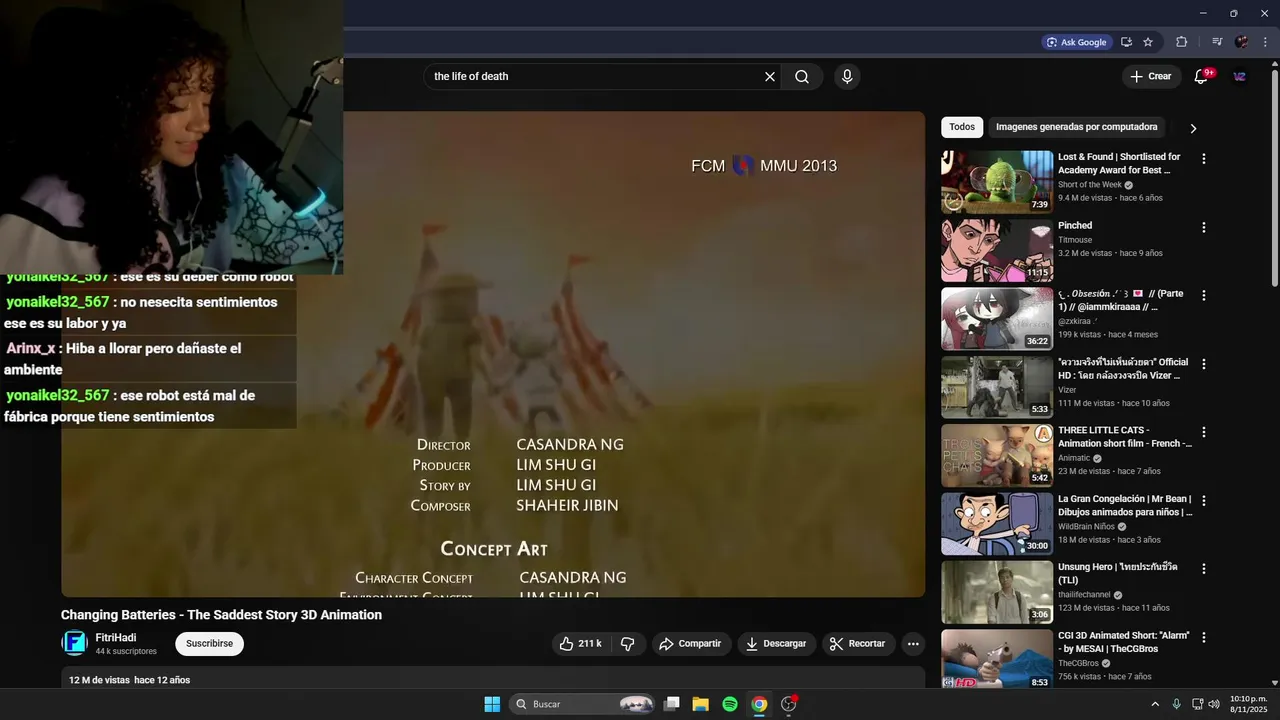Screen dimensions: 1280x720
Task: Click the taskbar Buscar search box
Action: point(584,704)
